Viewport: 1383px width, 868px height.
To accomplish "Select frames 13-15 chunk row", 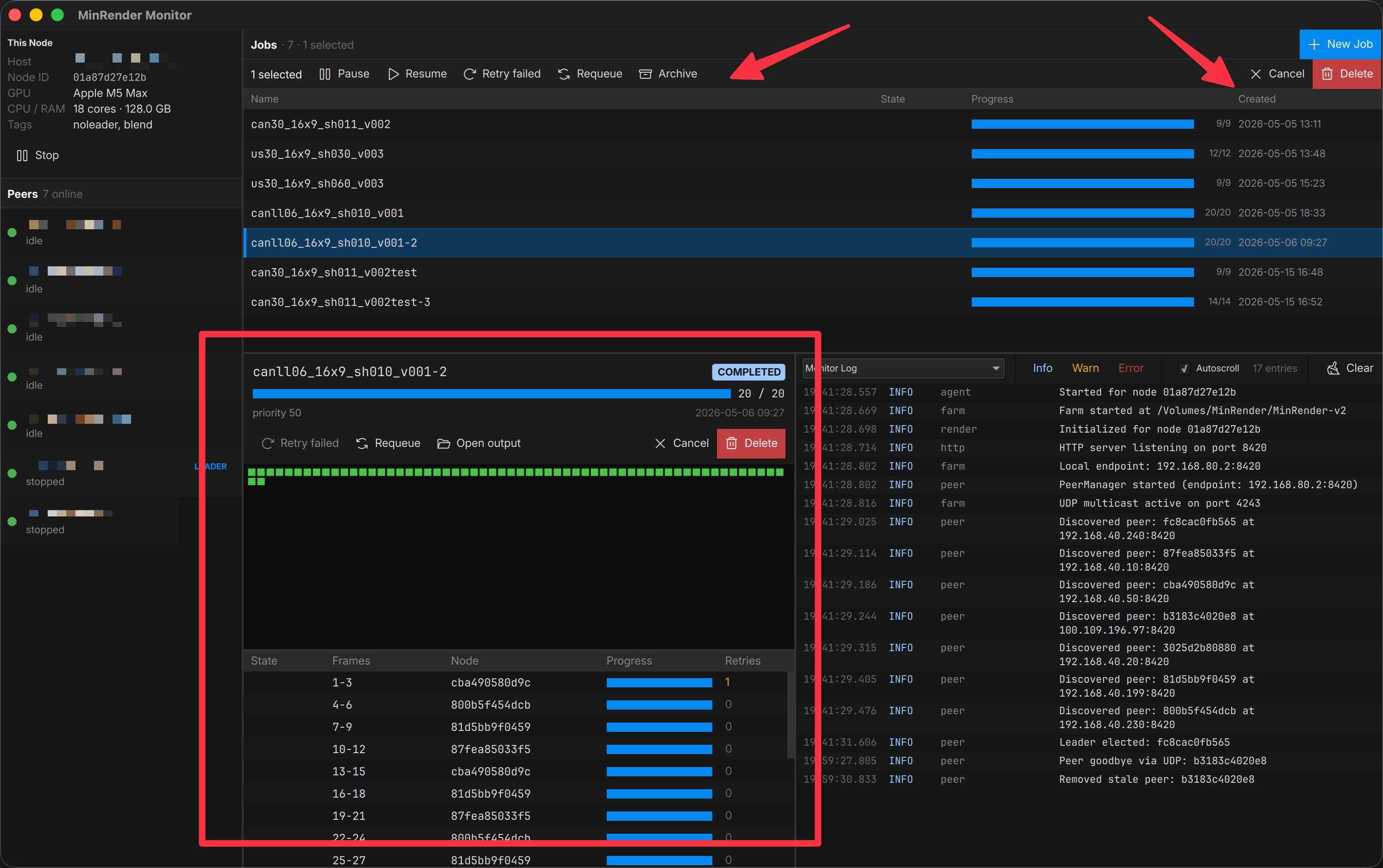I will click(x=515, y=772).
